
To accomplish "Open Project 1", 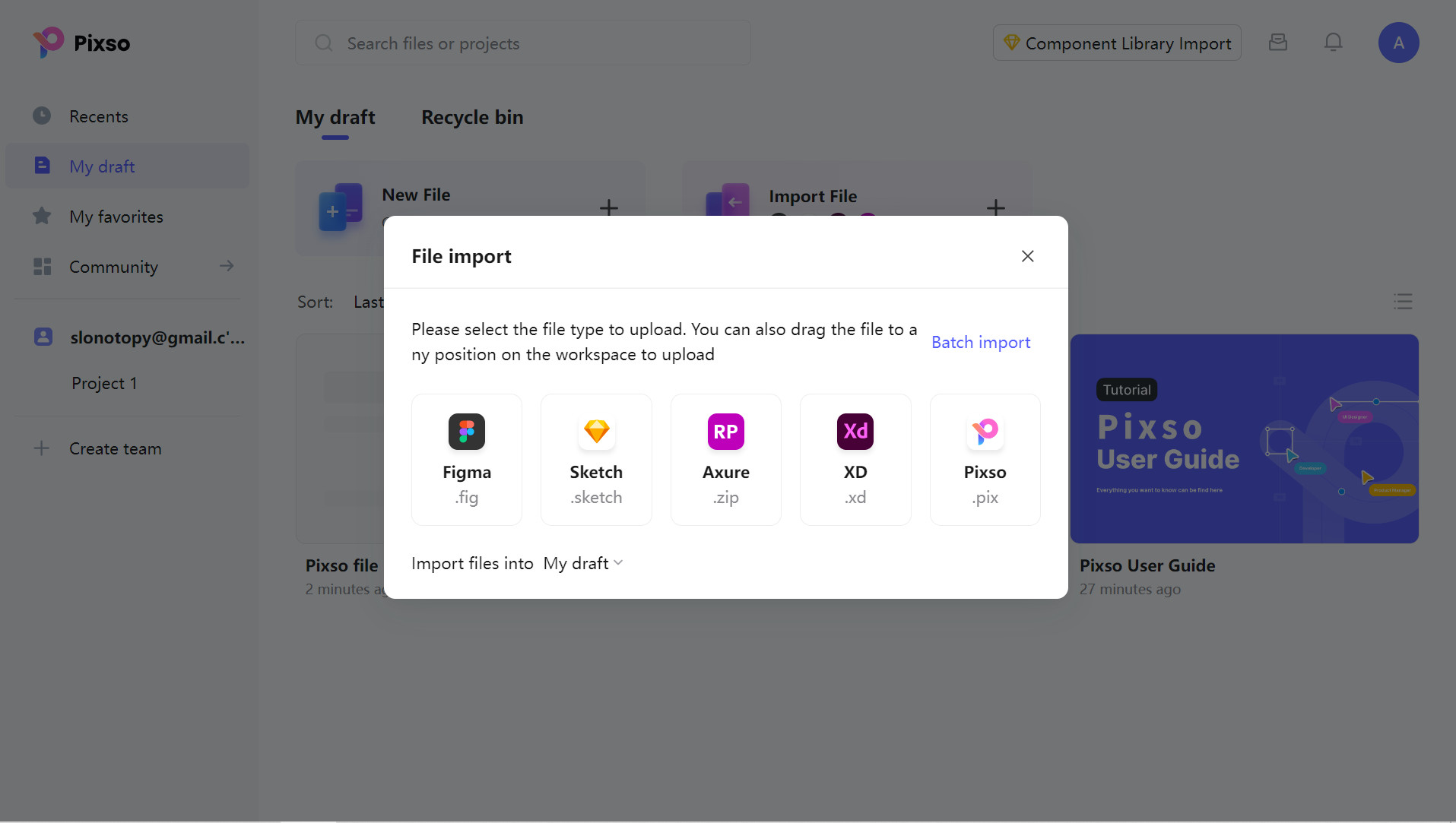I will [x=104, y=383].
